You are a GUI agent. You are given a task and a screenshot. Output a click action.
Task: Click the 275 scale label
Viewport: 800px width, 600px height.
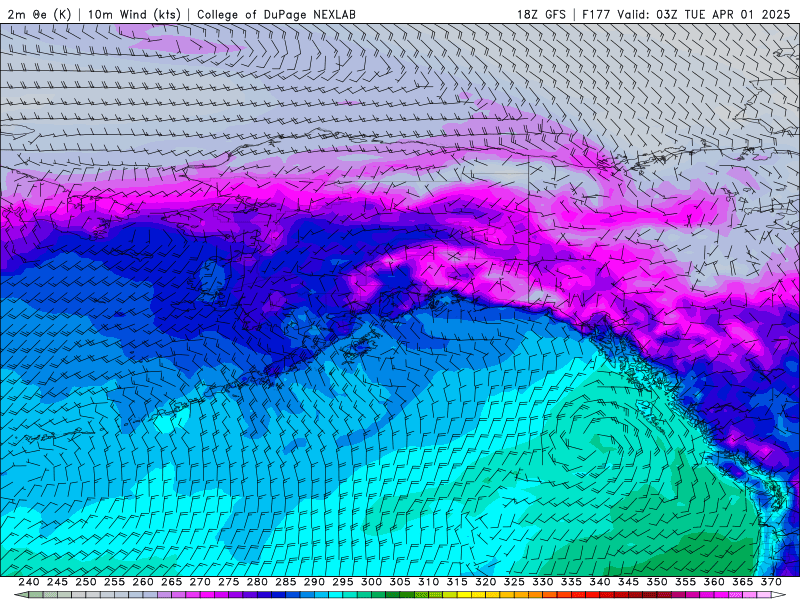(229, 582)
